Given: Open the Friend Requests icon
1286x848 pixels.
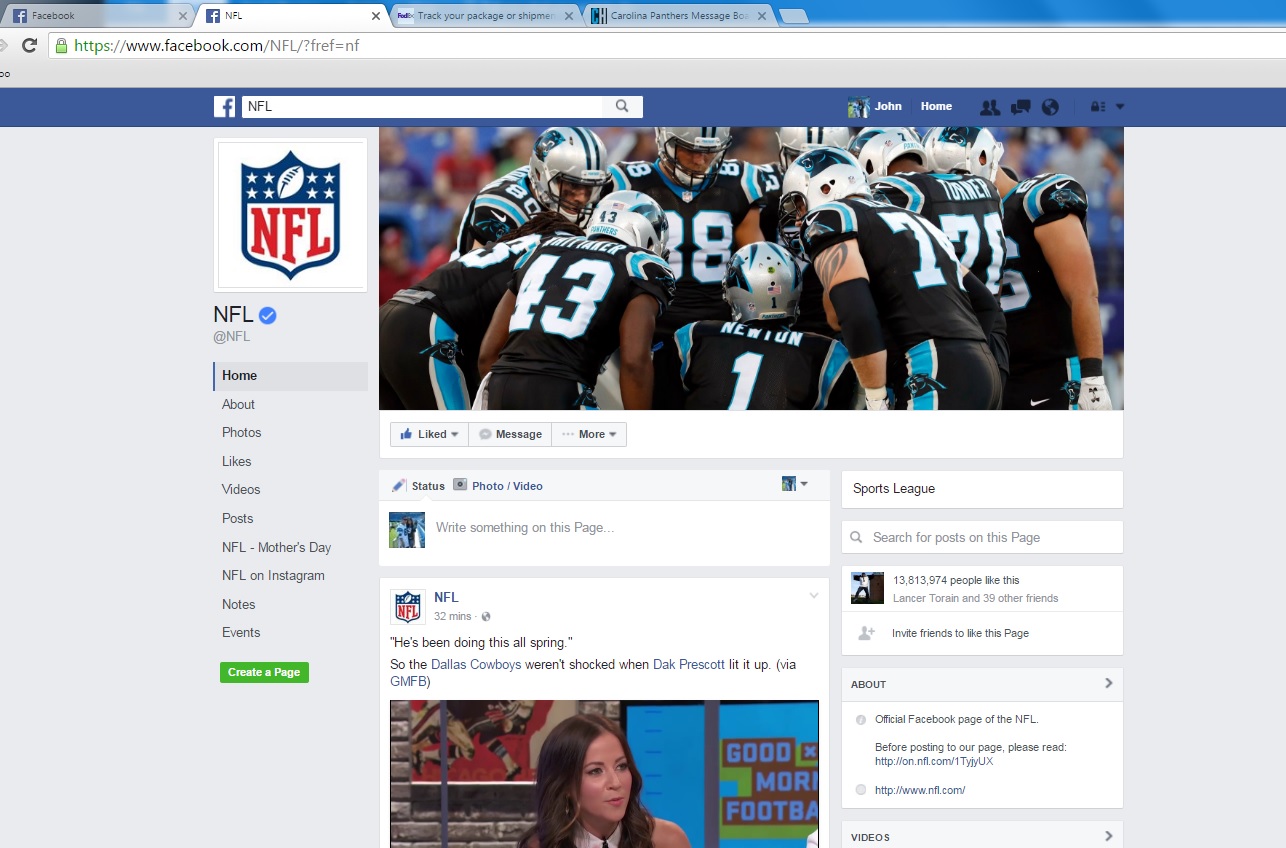Looking at the screenshot, I should point(990,107).
